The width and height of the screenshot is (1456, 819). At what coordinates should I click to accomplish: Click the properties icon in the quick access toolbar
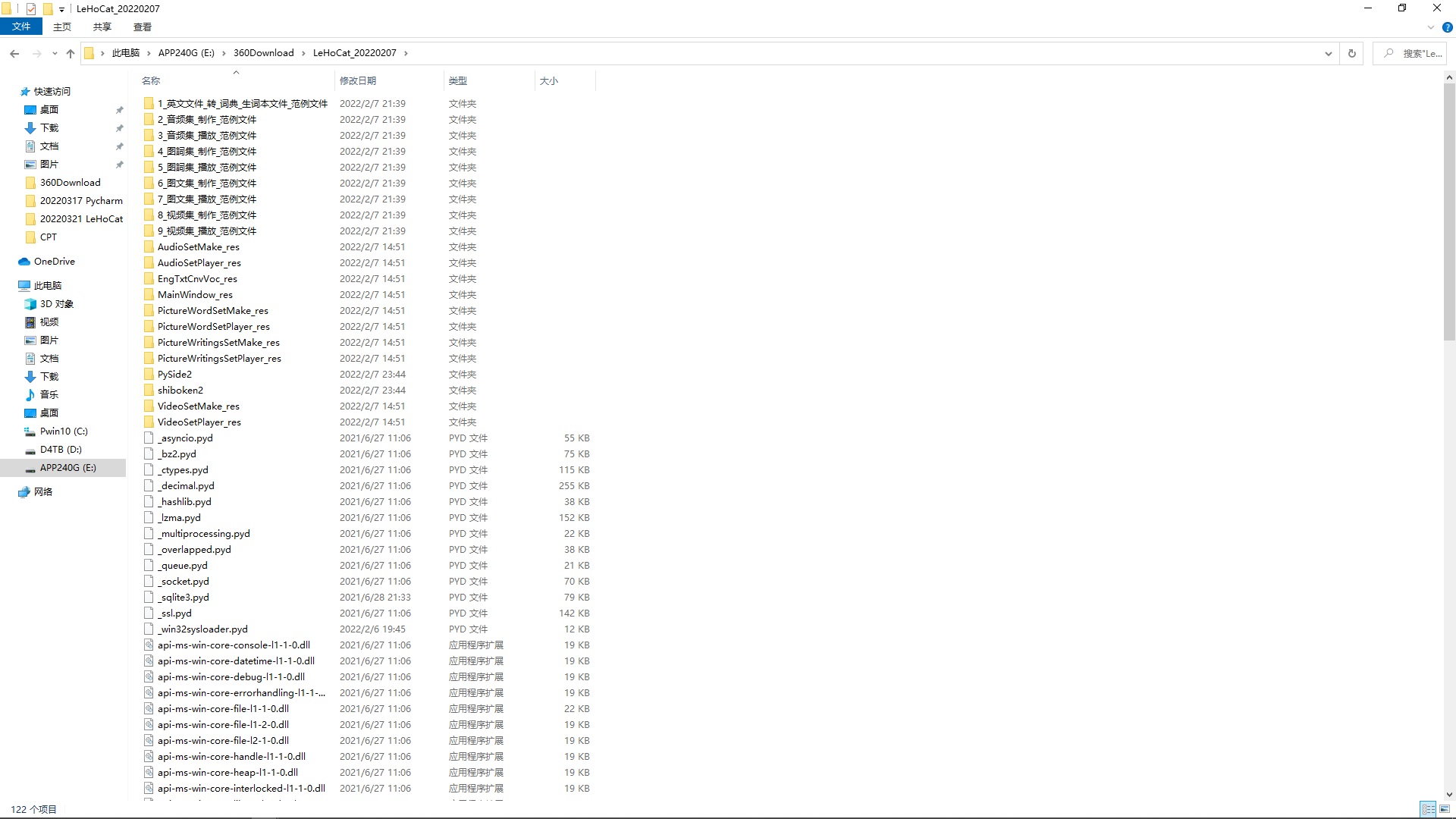coord(31,9)
